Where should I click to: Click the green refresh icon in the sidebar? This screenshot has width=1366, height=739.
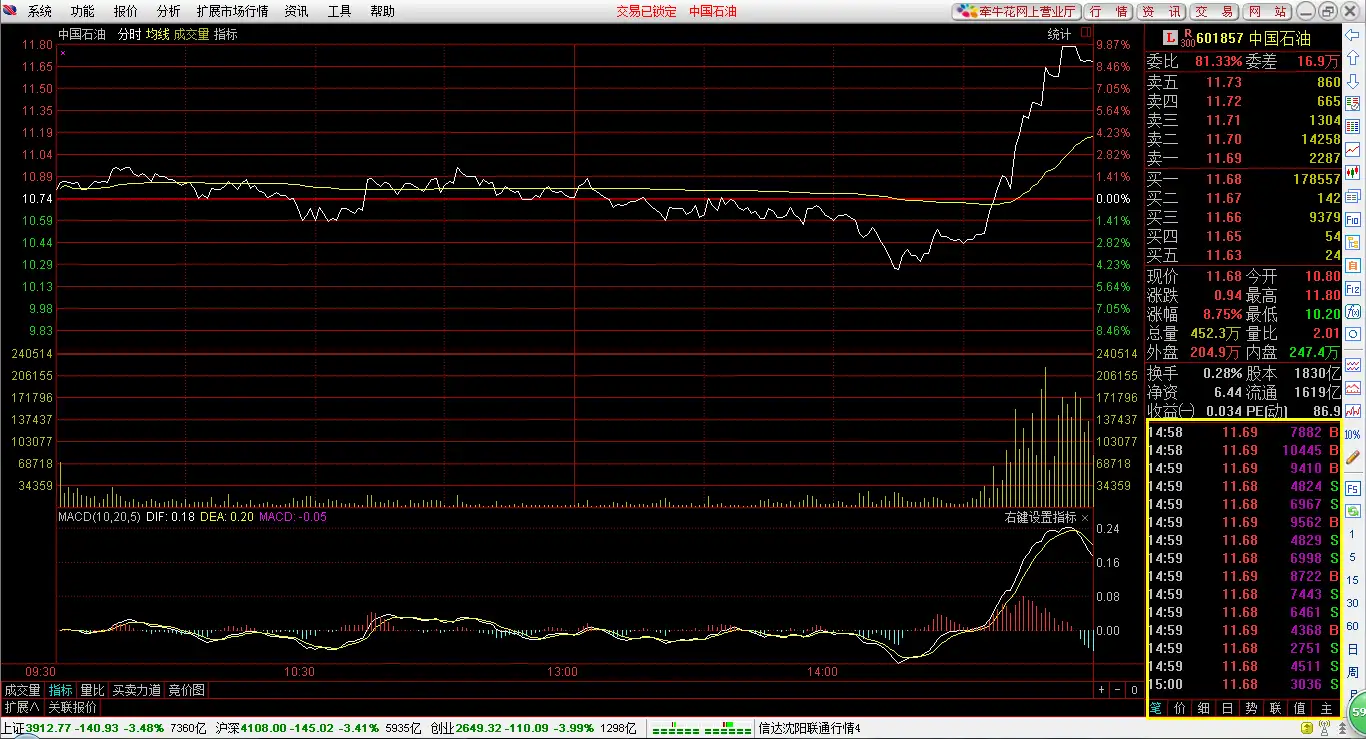[x=1353, y=511]
